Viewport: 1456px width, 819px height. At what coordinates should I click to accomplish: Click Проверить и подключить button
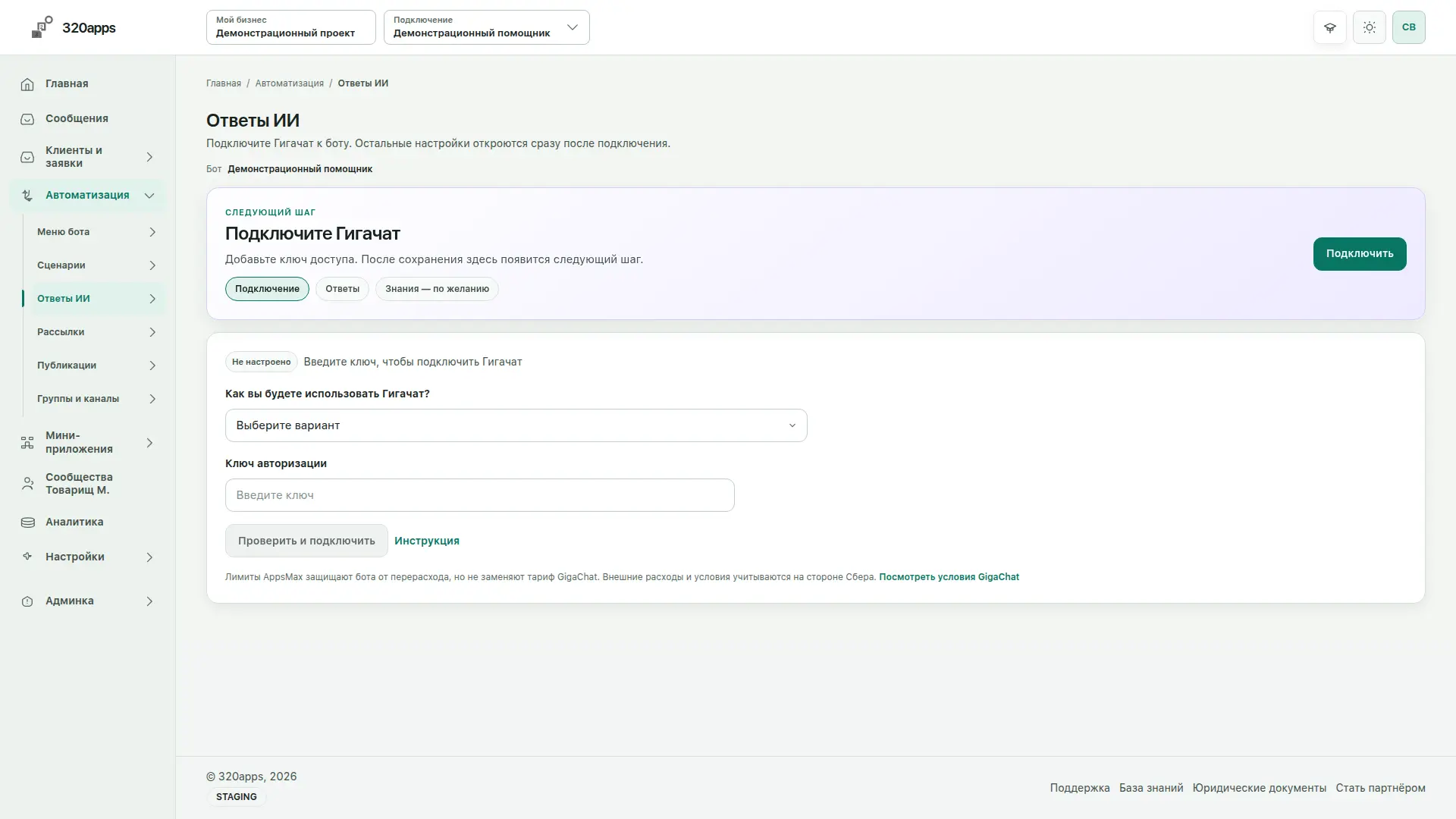tap(306, 541)
